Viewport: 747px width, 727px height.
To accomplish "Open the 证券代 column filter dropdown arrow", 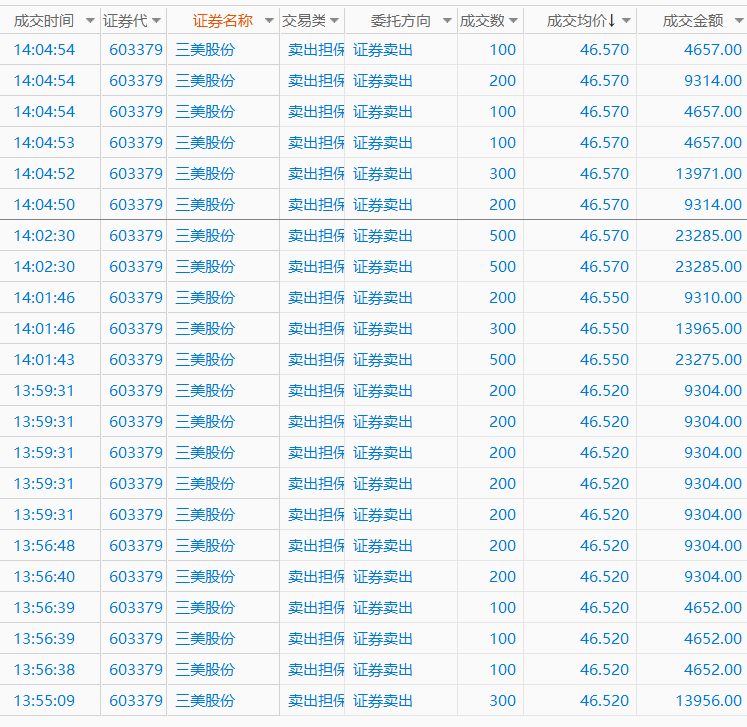I will pos(156,21).
